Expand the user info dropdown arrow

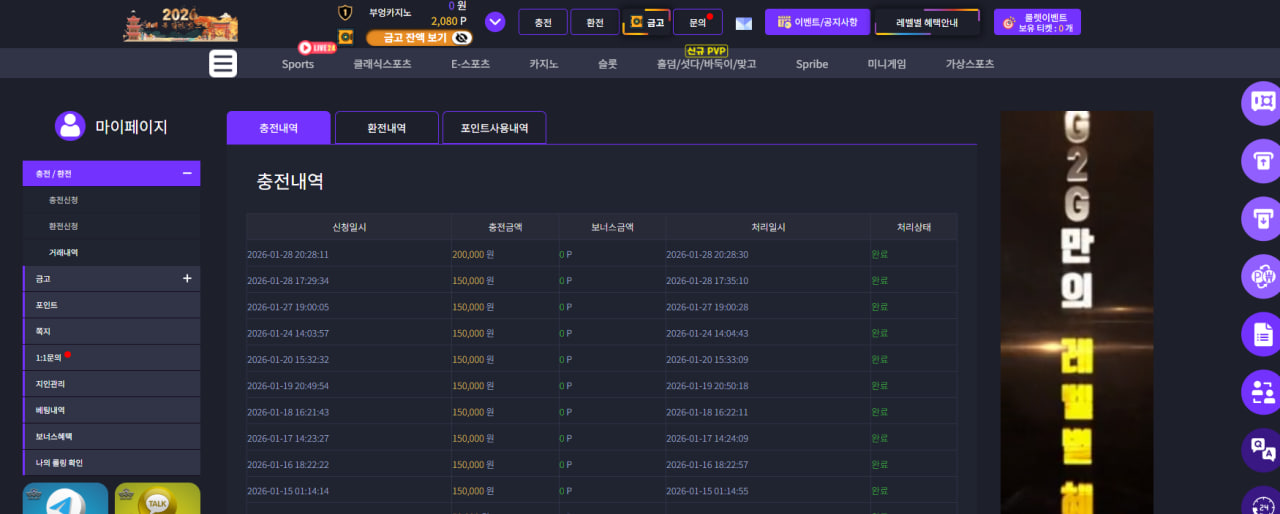click(x=495, y=22)
